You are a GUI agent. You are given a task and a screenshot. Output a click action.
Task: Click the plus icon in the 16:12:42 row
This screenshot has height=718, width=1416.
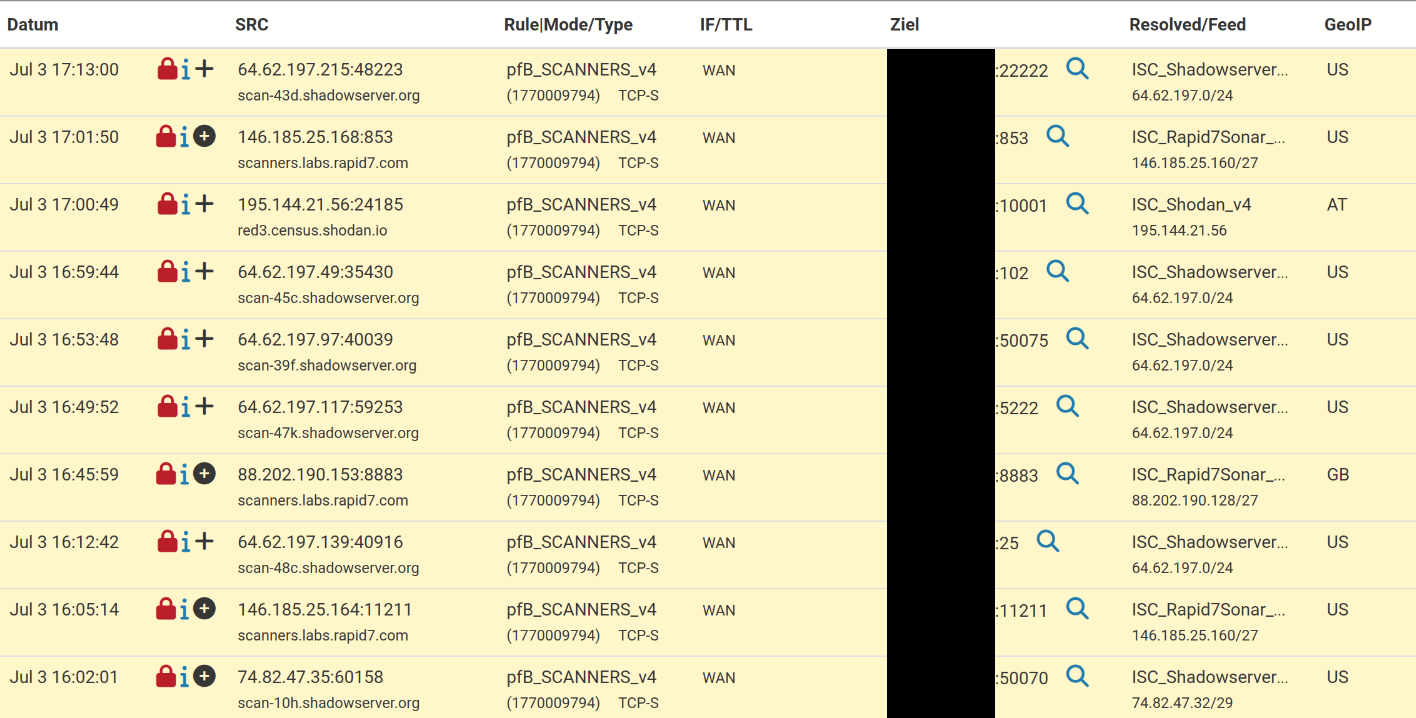click(x=204, y=542)
